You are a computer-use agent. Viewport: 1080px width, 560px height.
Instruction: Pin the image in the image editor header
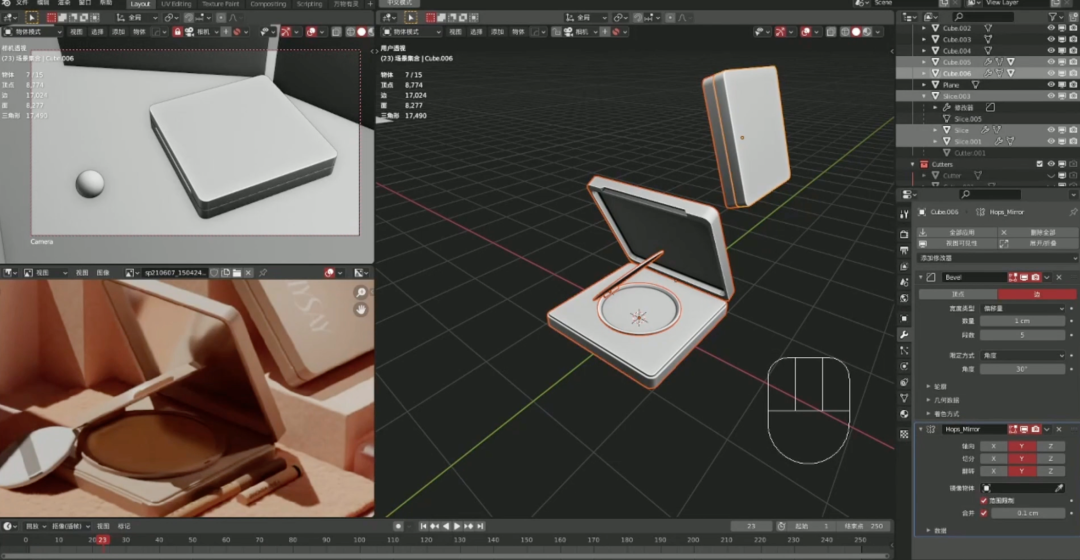(x=263, y=273)
